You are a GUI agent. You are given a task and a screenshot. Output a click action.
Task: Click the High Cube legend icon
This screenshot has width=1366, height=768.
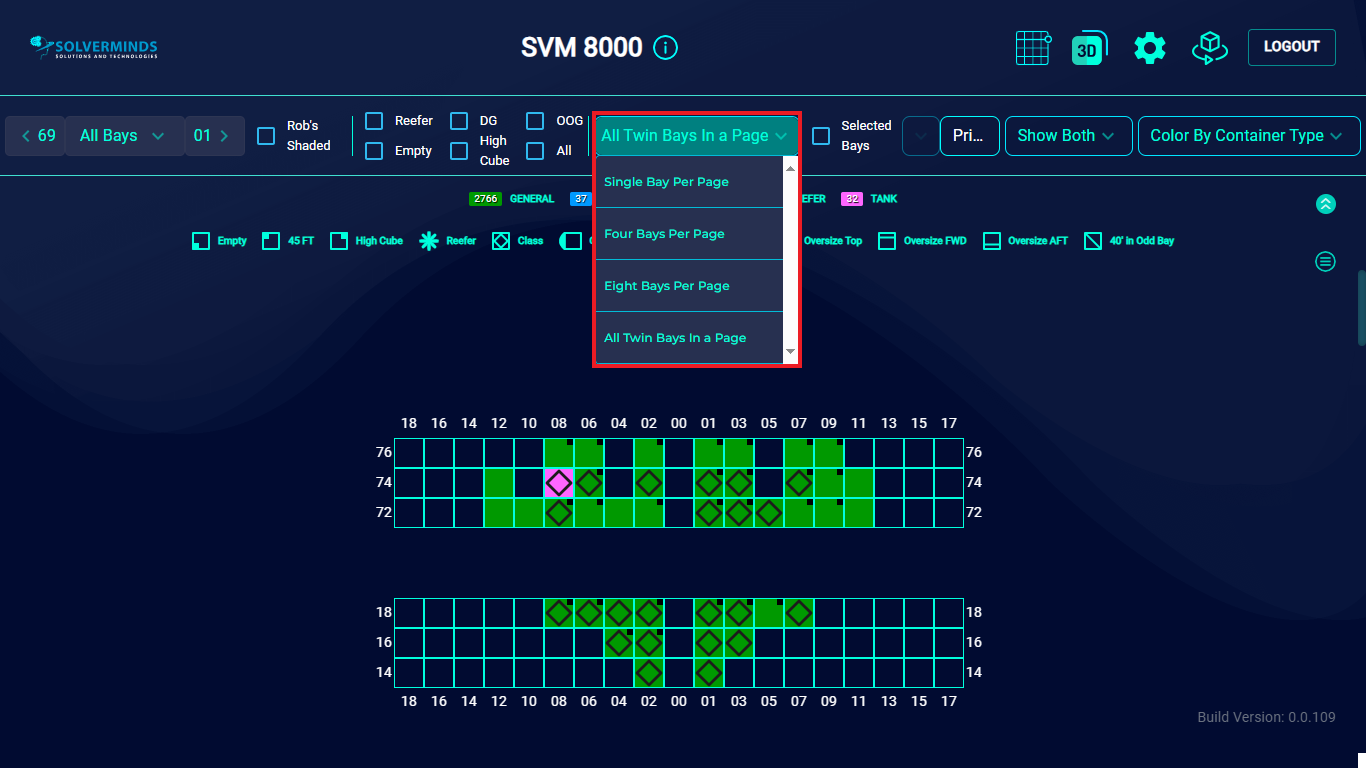339,241
